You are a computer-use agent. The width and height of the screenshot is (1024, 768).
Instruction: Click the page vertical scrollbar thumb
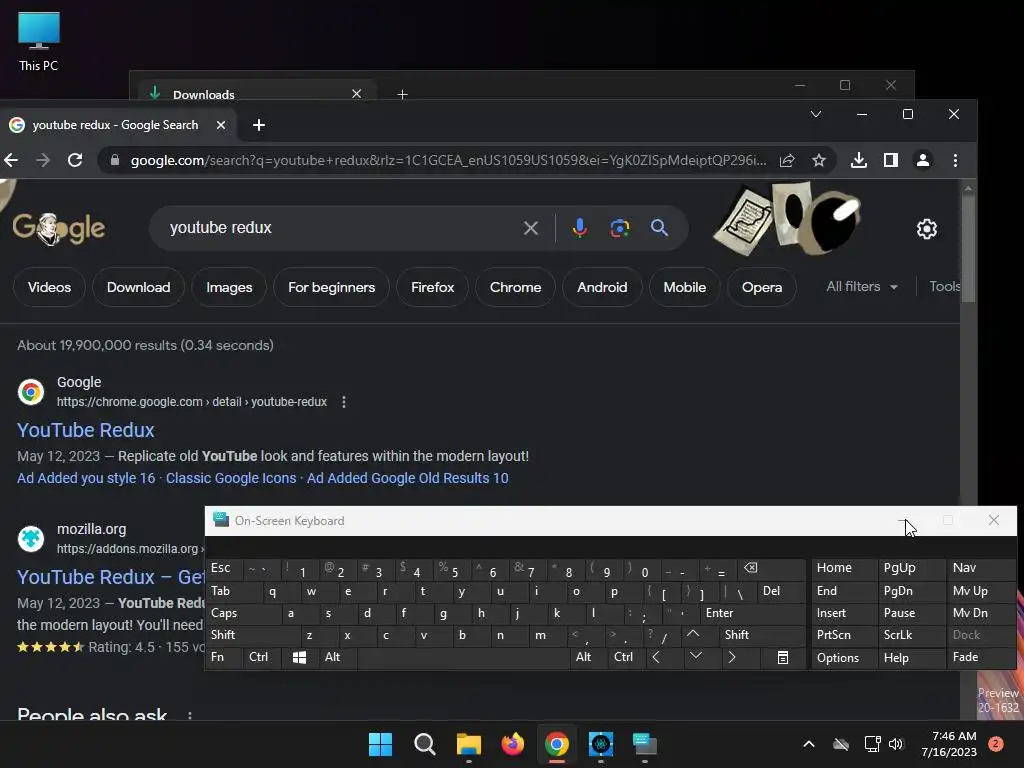[x=968, y=248]
